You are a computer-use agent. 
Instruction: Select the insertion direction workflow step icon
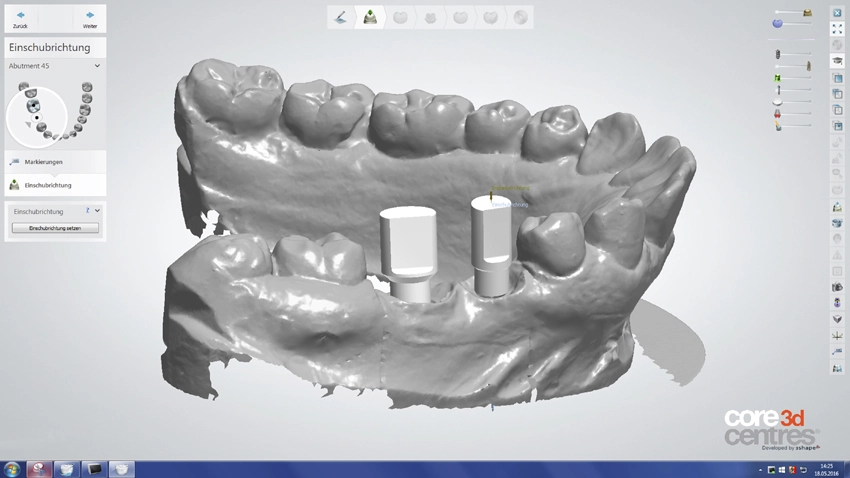point(371,17)
